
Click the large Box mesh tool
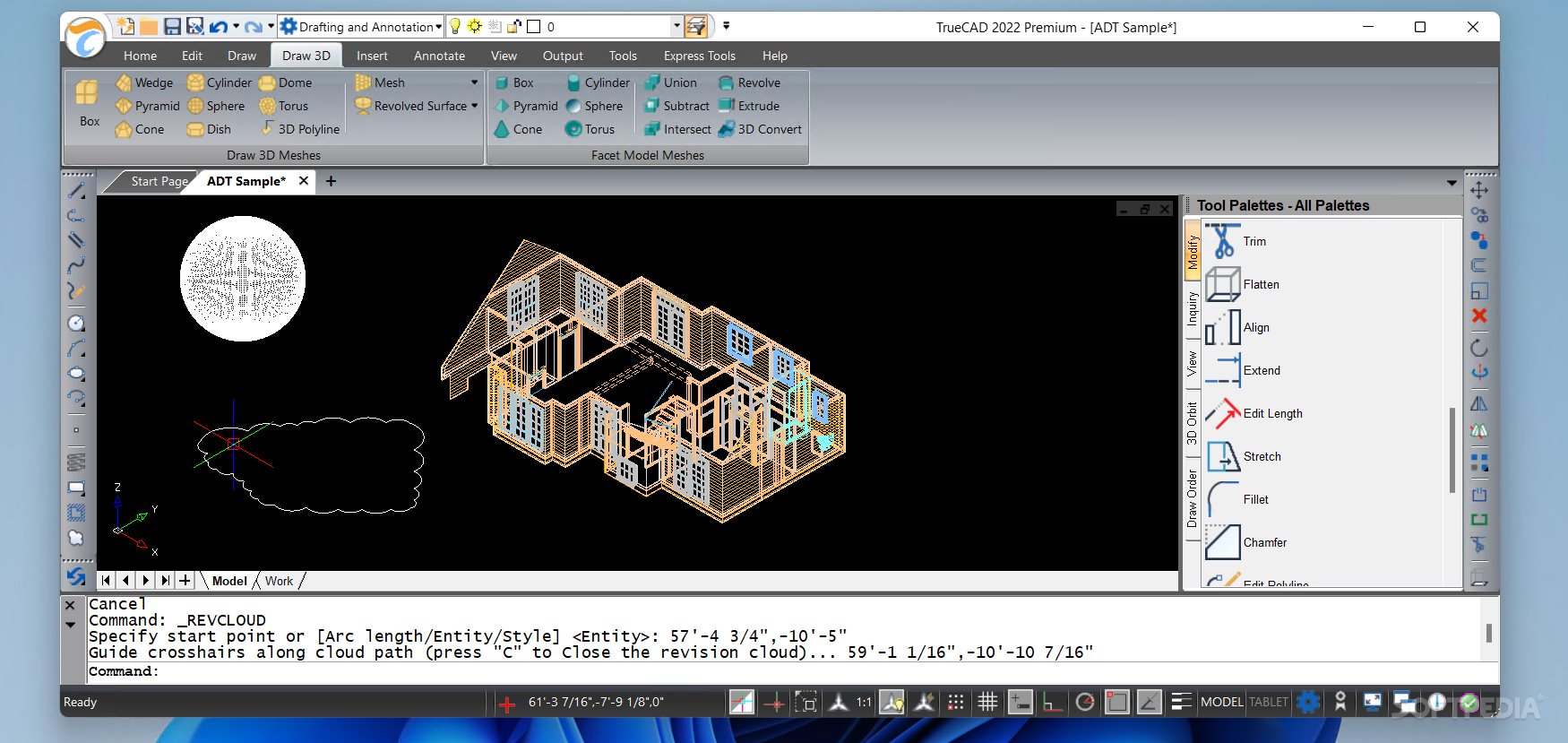point(88,103)
